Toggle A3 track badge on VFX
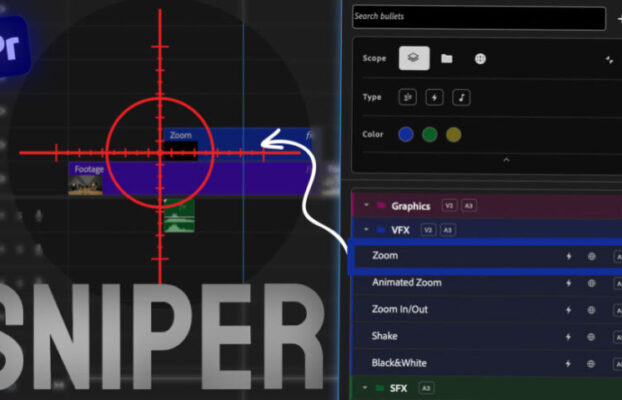Viewport: 622px width, 400px height. pos(448,230)
